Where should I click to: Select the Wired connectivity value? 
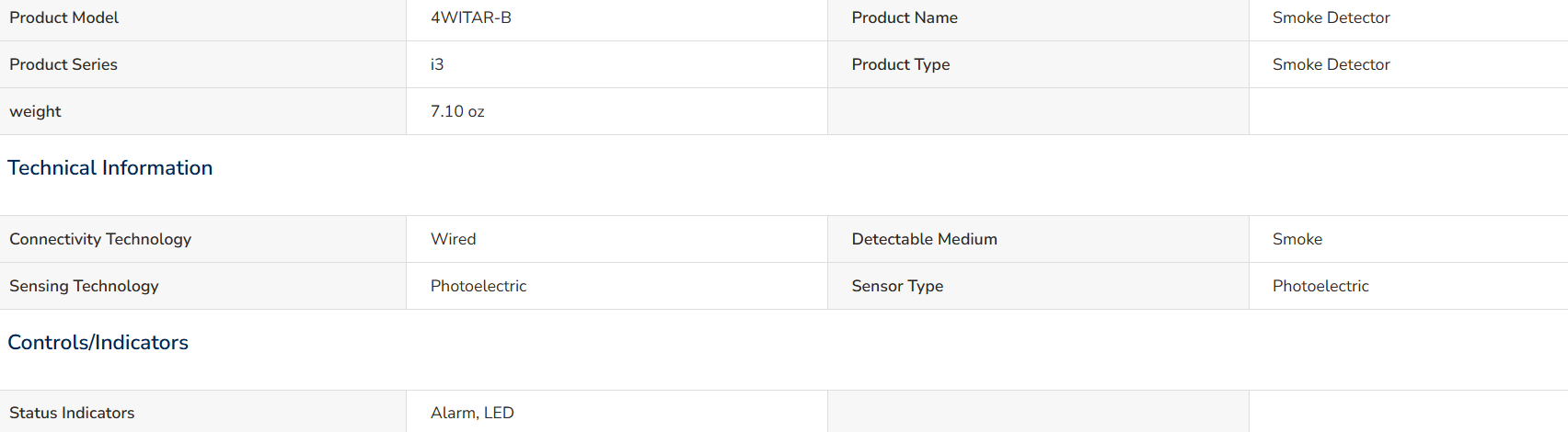point(453,239)
